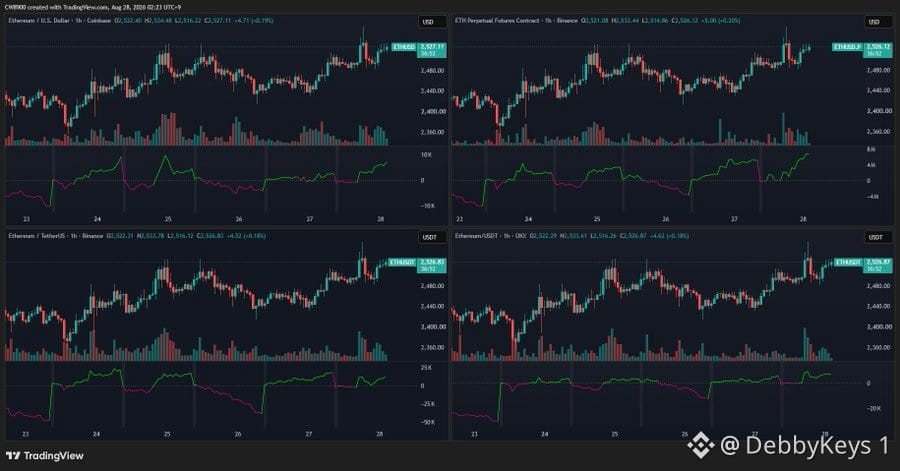900x471 pixels.
Task: Click the 'Ethereum / TetherUS · 1h · Binance' title
Action: coord(56,236)
